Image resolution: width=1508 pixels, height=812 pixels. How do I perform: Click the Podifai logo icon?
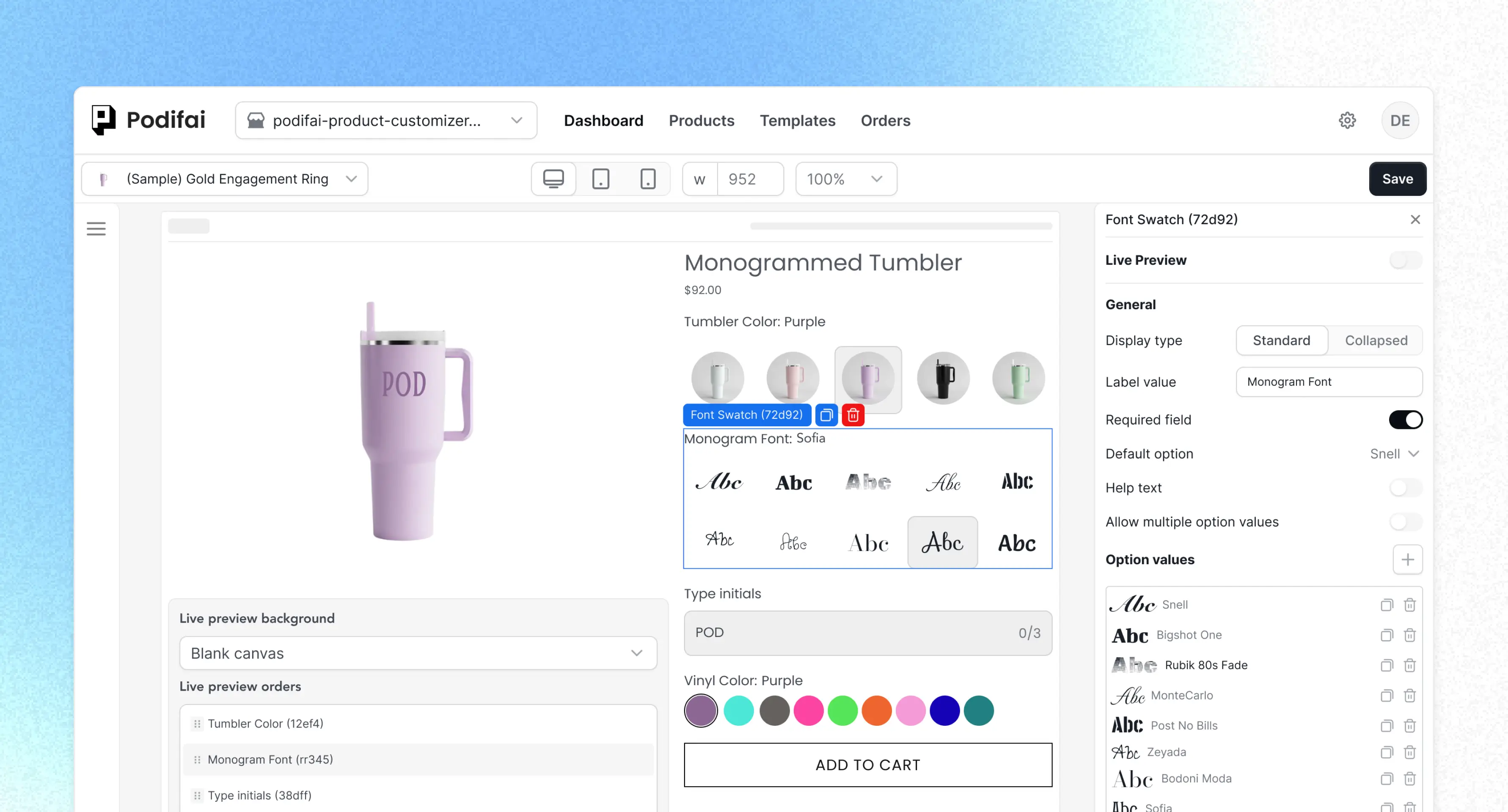click(104, 121)
